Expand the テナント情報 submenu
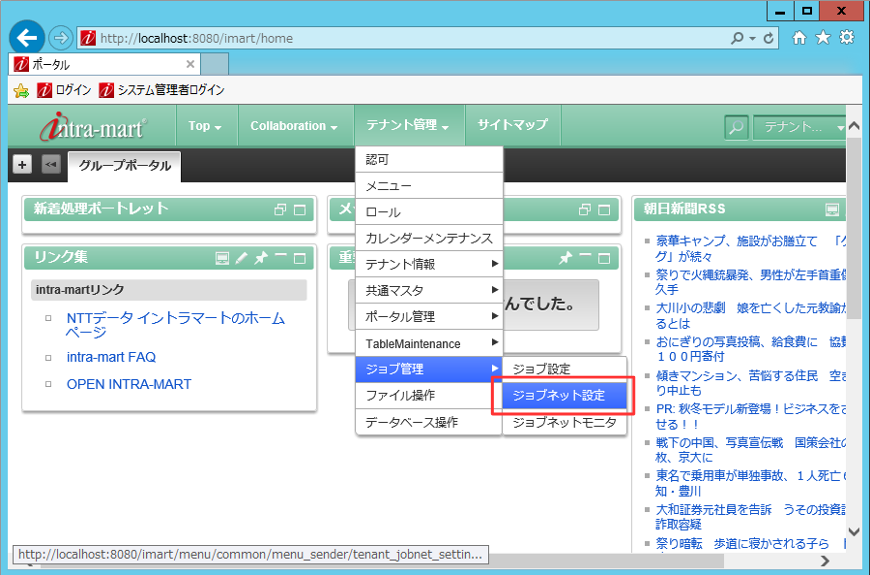Screen dimensions: 870x575 coord(429,264)
